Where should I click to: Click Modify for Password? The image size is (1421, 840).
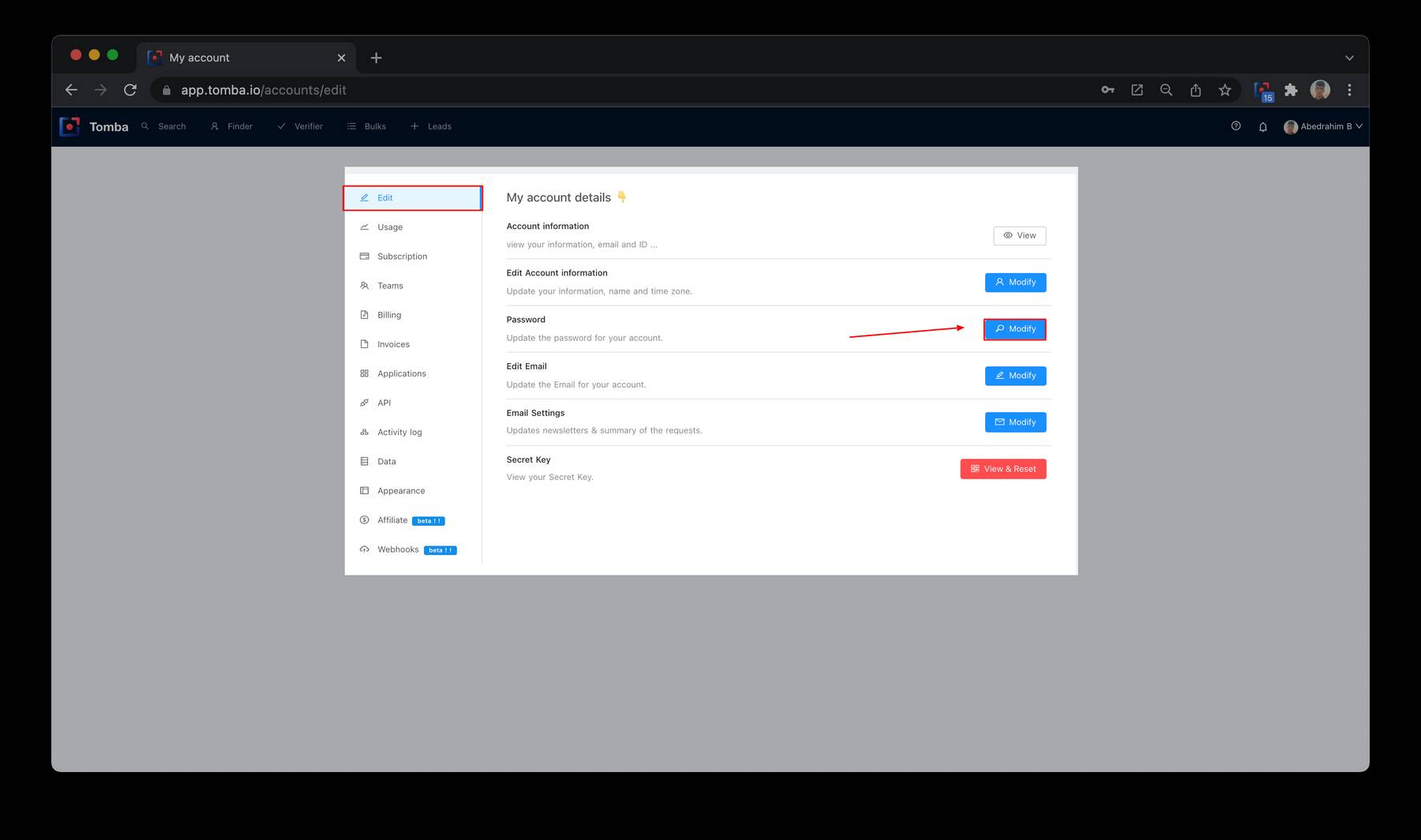[x=1015, y=328]
